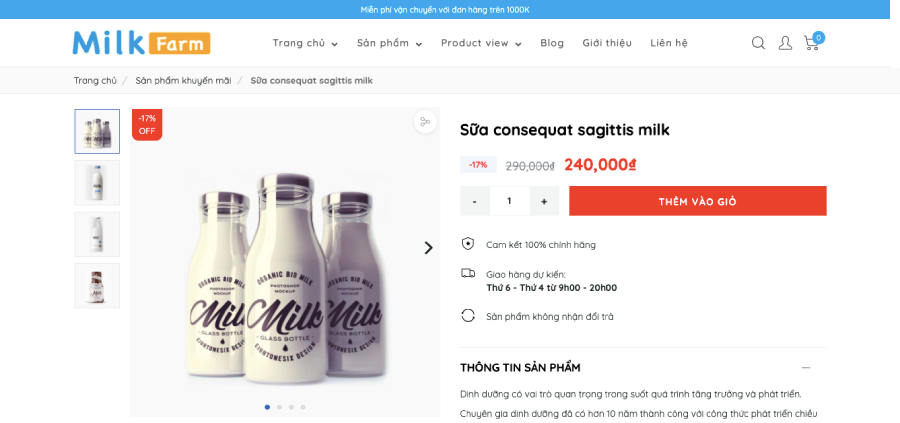Open the Blog menu item
Viewport: 900px width, 423px height.
(x=552, y=43)
